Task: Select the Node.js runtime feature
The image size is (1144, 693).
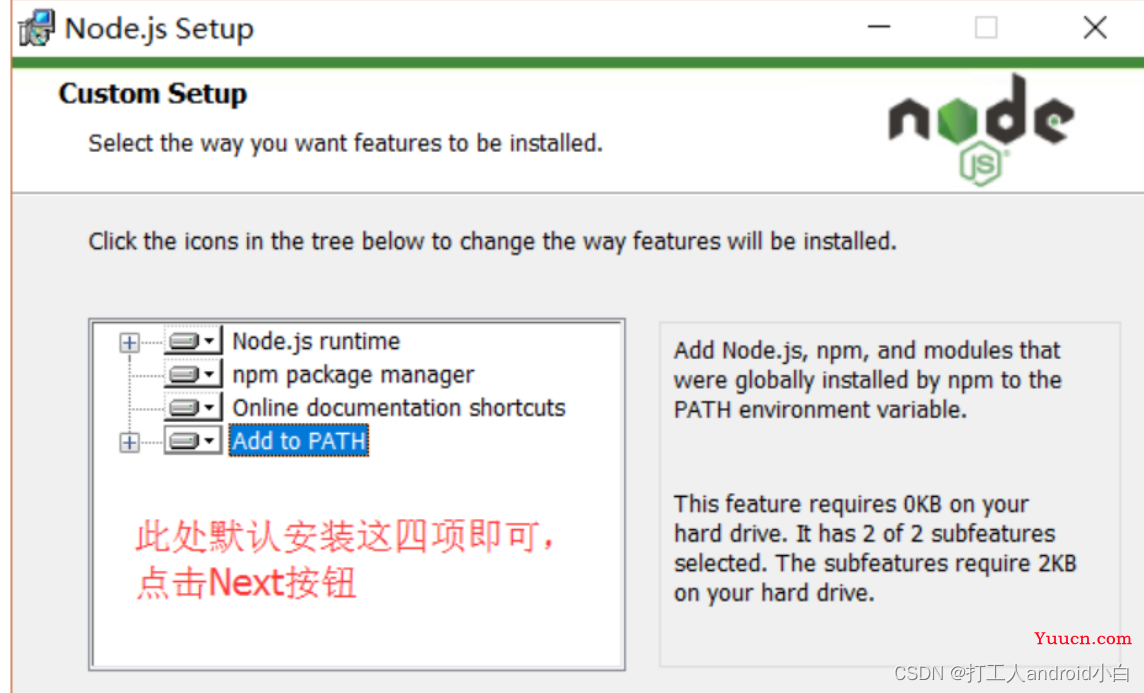Action: tap(316, 341)
